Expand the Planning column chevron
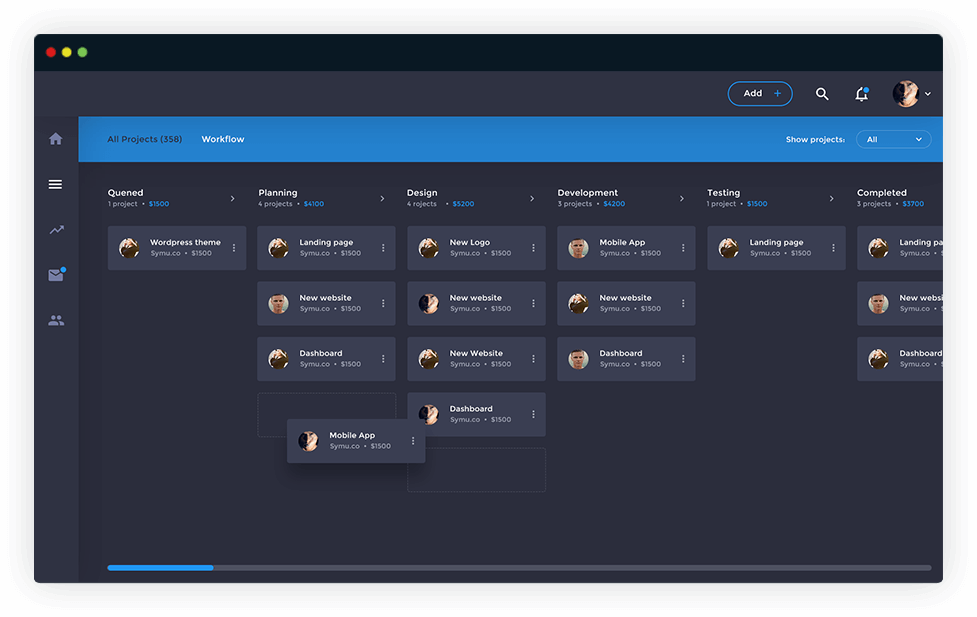The height and width of the screenshot is (617, 977). [x=382, y=199]
